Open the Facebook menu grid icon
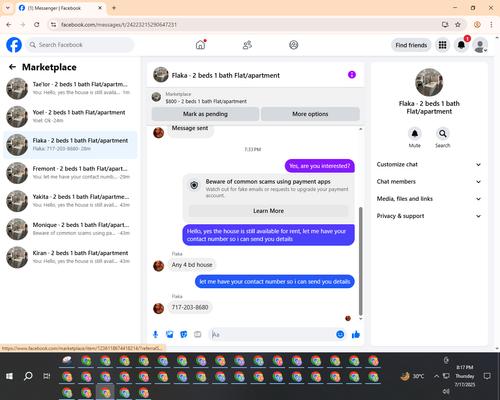Image resolution: width=500 pixels, height=400 pixels. pos(442,45)
